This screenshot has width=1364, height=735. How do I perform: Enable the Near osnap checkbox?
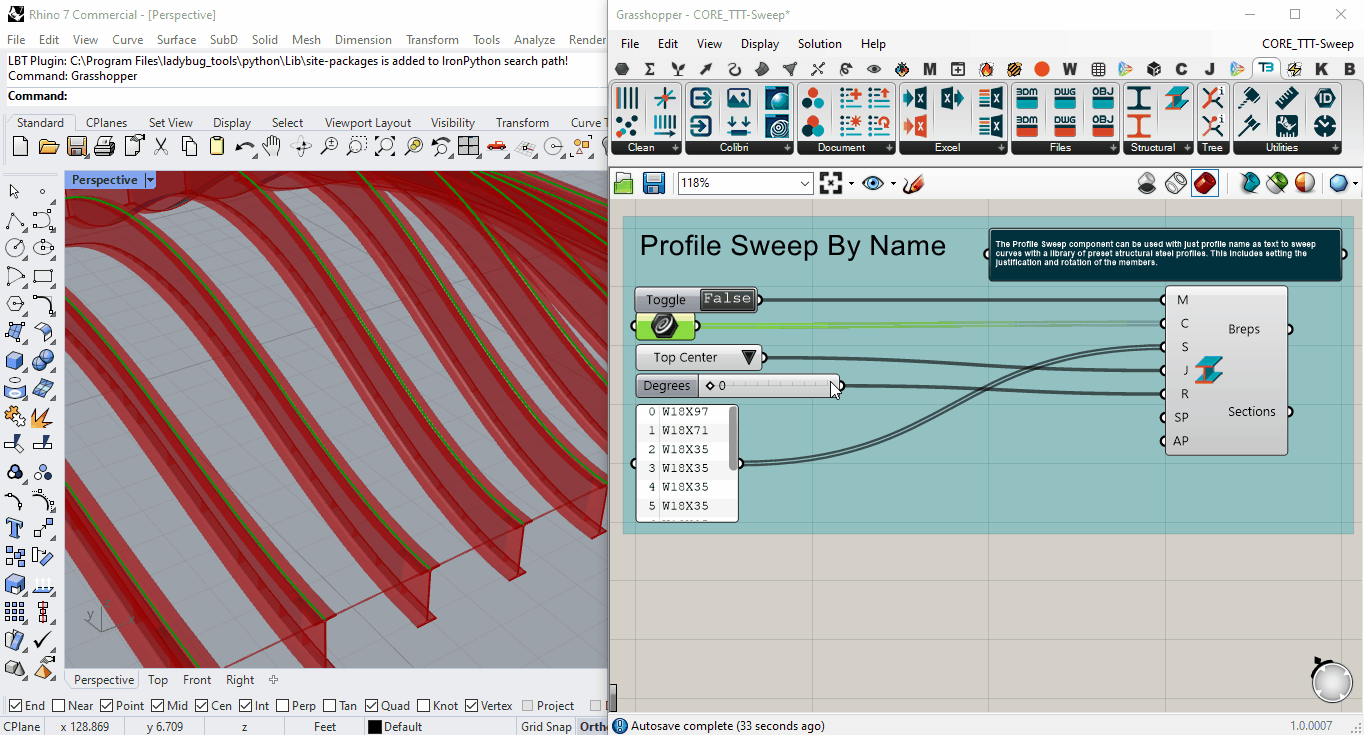pyautogui.click(x=59, y=705)
